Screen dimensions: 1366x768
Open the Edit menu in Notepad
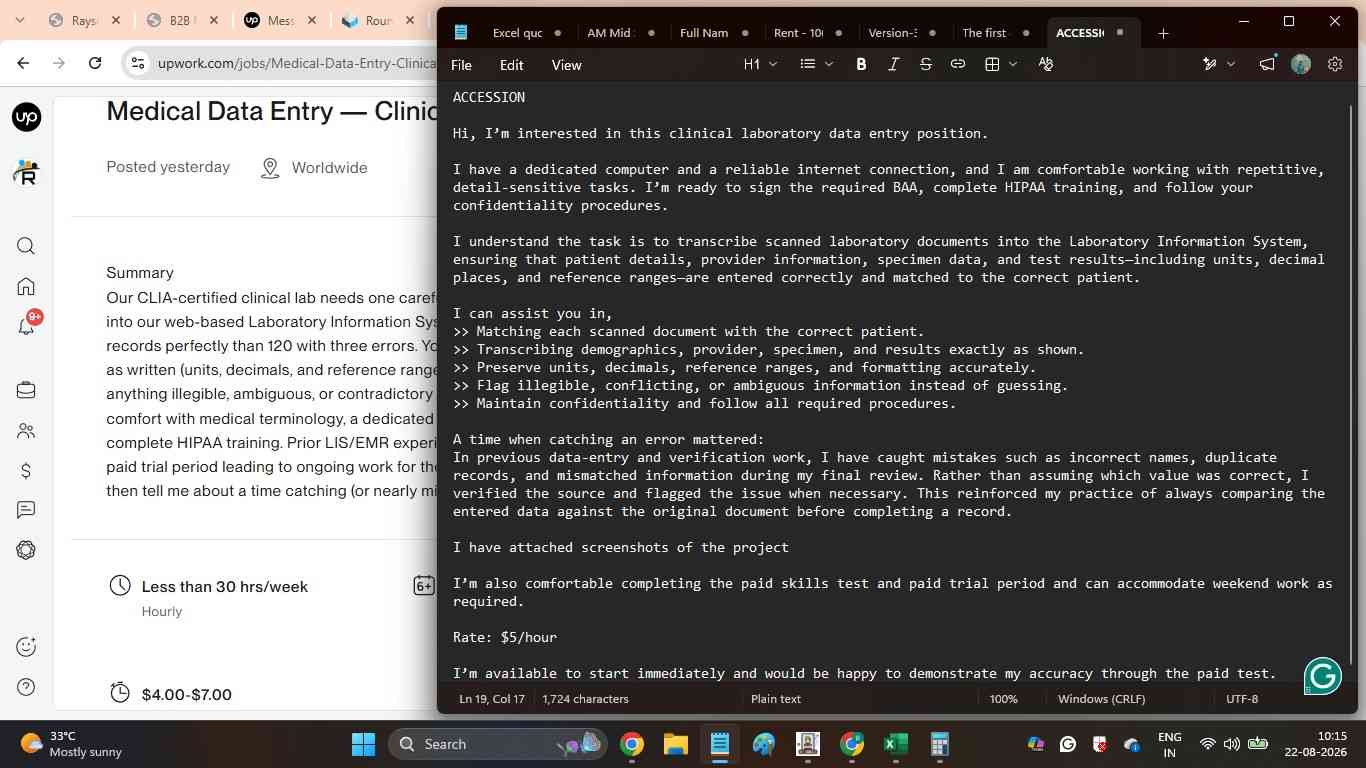pos(512,65)
